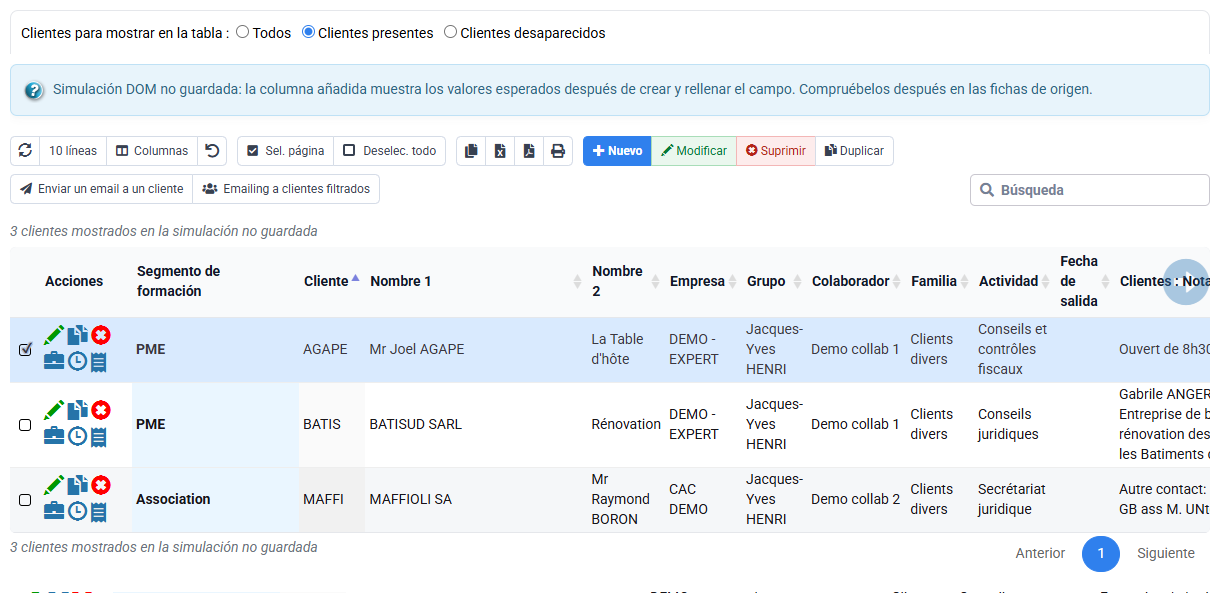The width and height of the screenshot is (1220, 593).
Task: Open clock icon for MAFFI row
Action: click(x=77, y=511)
